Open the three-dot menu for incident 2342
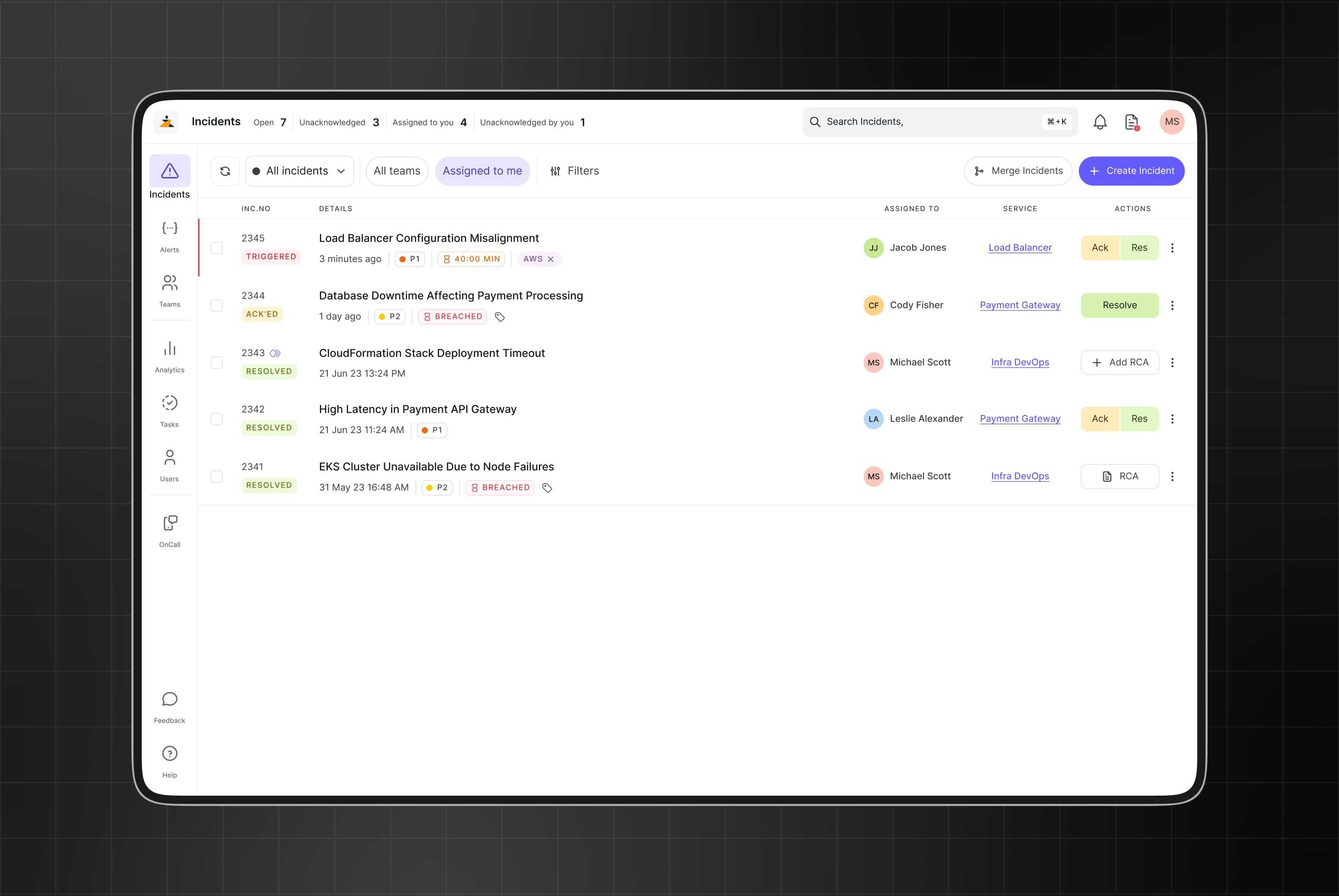The width and height of the screenshot is (1339, 896). coord(1172,419)
